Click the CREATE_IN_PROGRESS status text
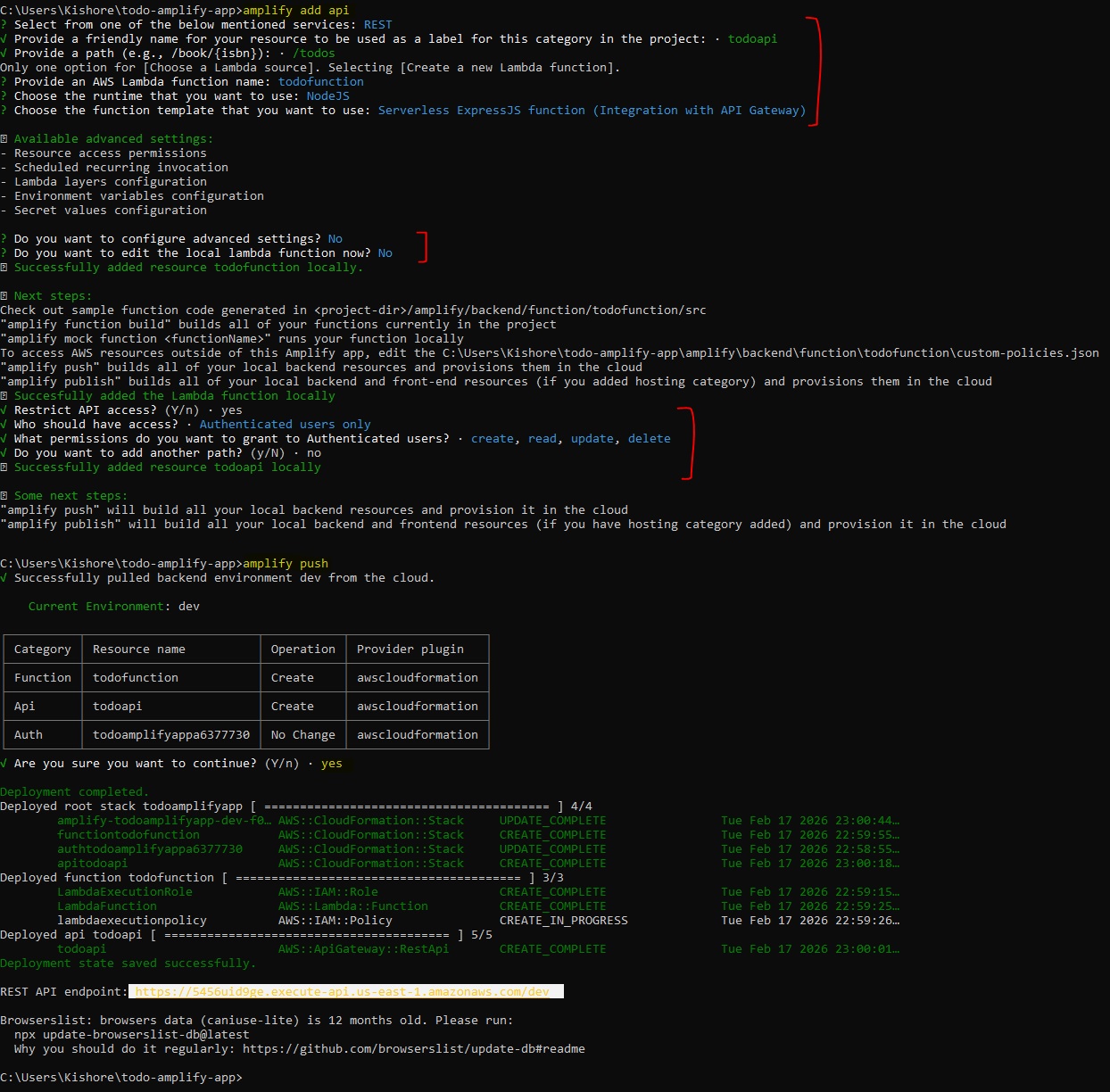 coord(563,920)
